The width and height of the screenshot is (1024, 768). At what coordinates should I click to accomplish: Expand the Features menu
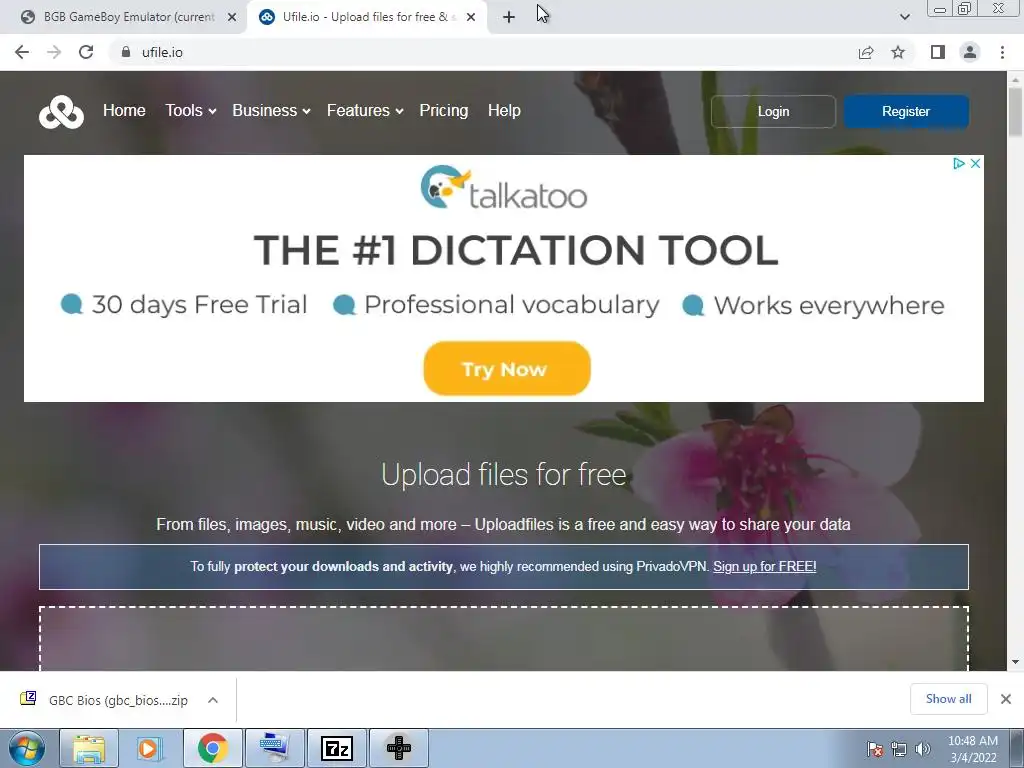(364, 110)
